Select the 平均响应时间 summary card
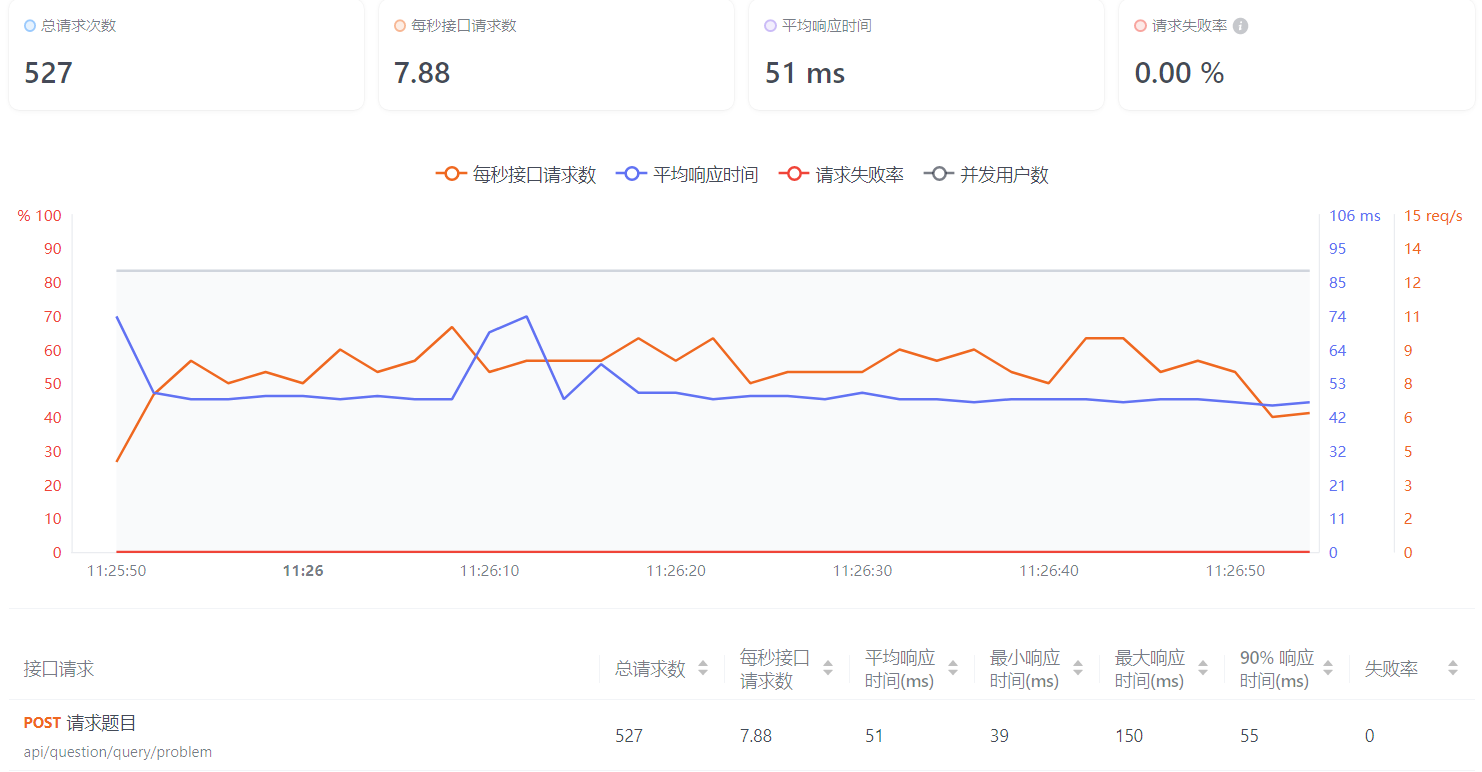 tap(926, 54)
